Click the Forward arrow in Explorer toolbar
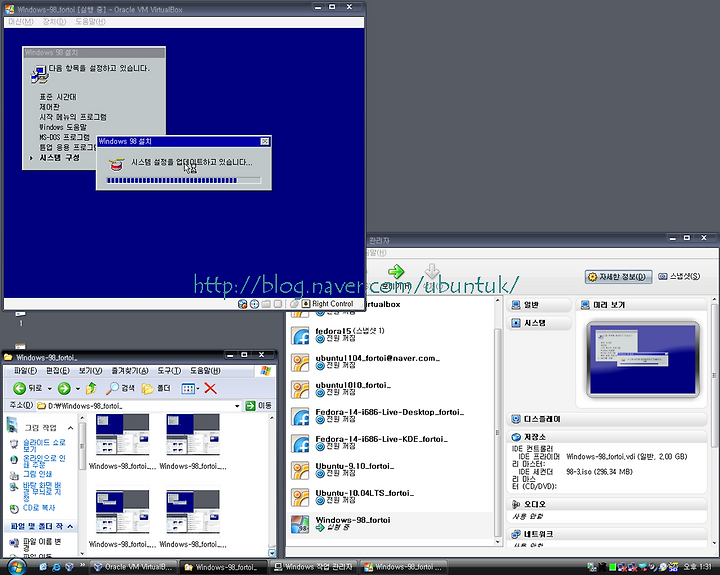 pyautogui.click(x=64, y=389)
